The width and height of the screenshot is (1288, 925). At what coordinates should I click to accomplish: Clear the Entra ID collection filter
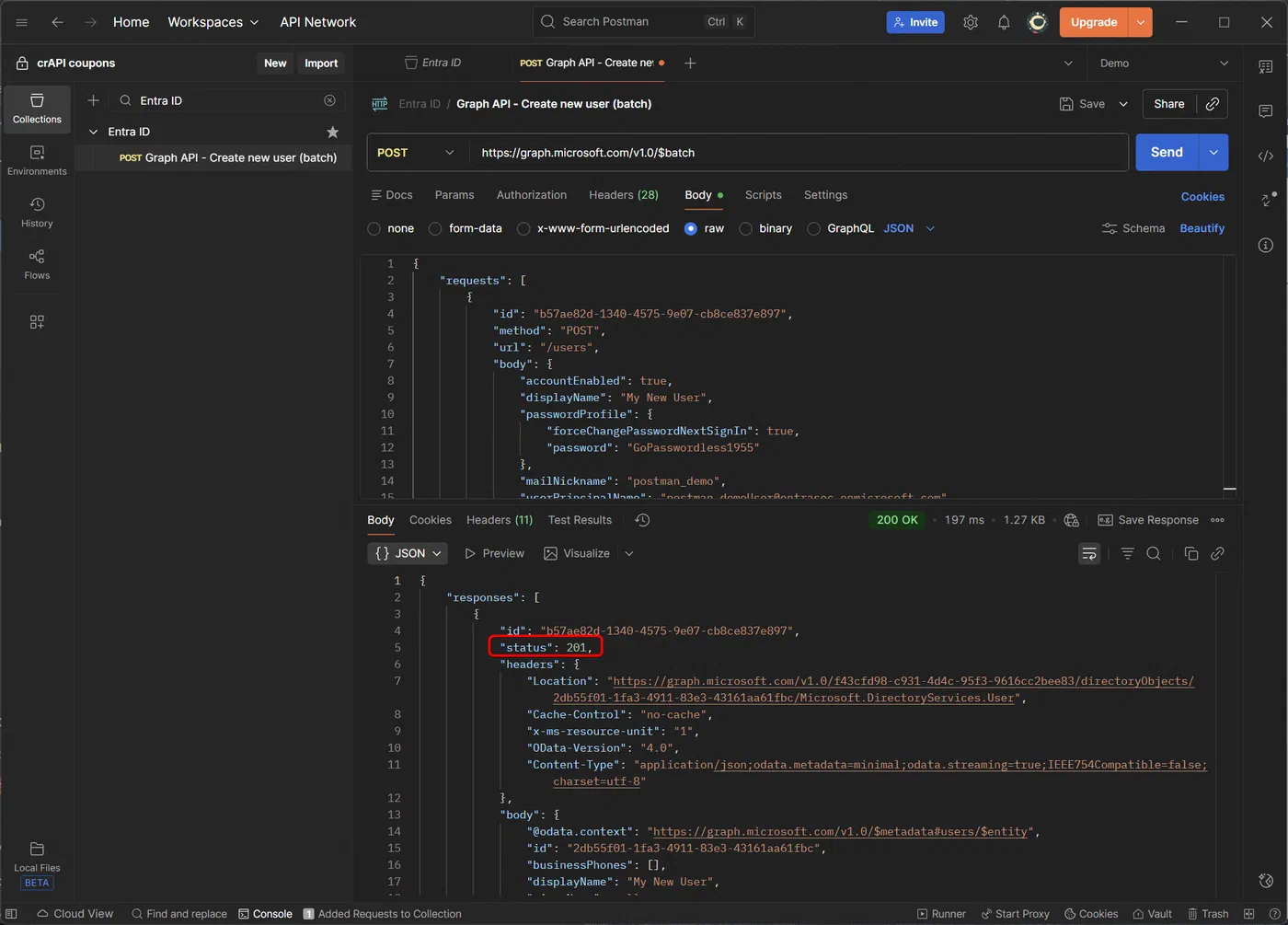(329, 100)
